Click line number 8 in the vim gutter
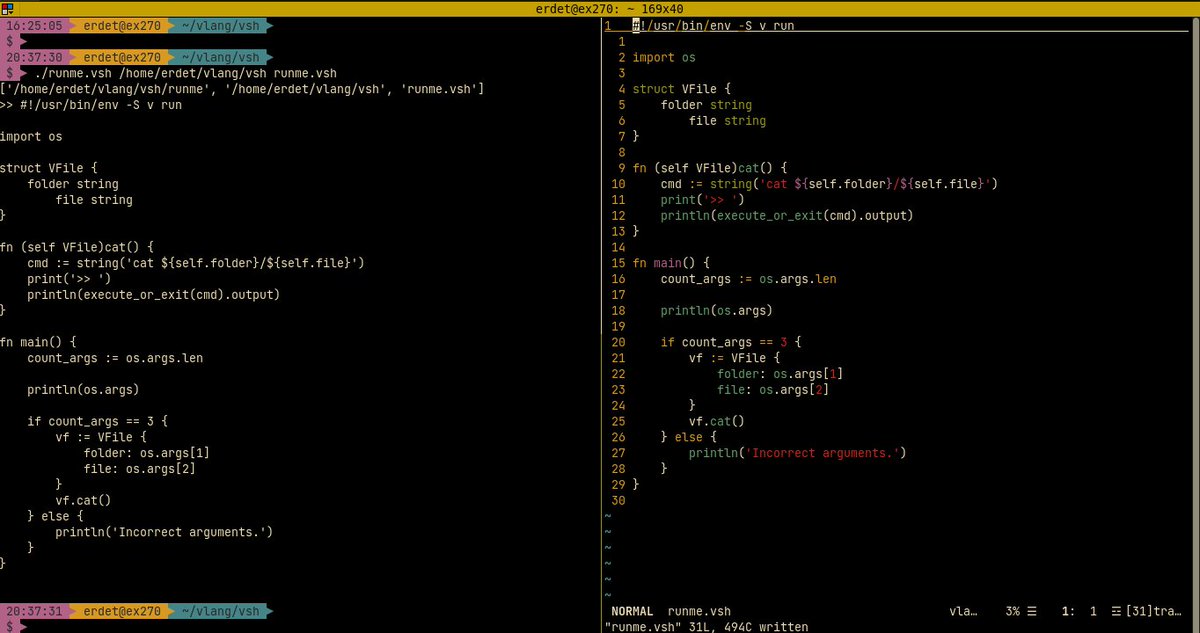This screenshot has width=1200, height=633. 621,152
